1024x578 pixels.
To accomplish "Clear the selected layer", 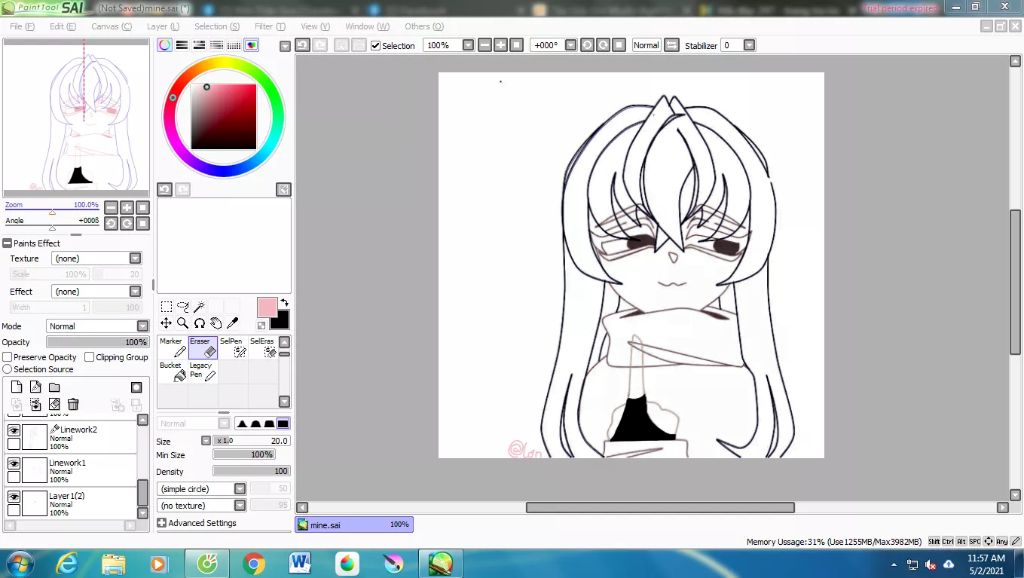I will point(54,405).
